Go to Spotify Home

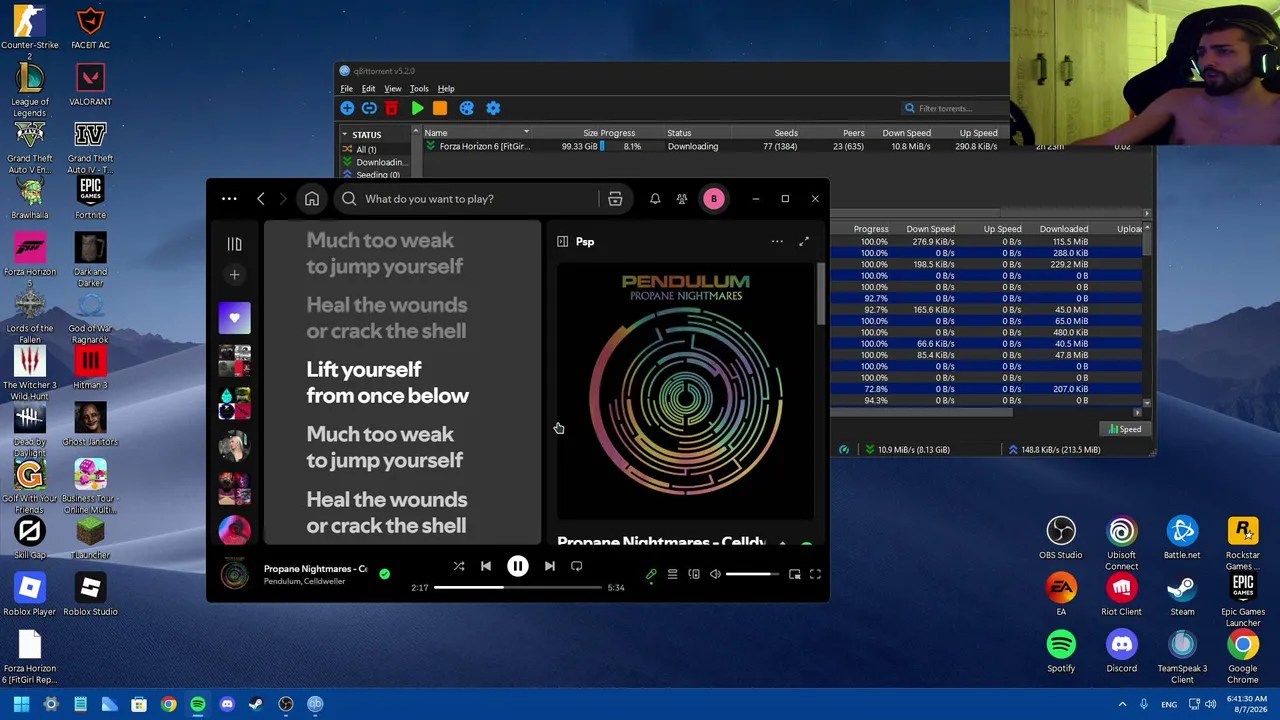point(312,199)
